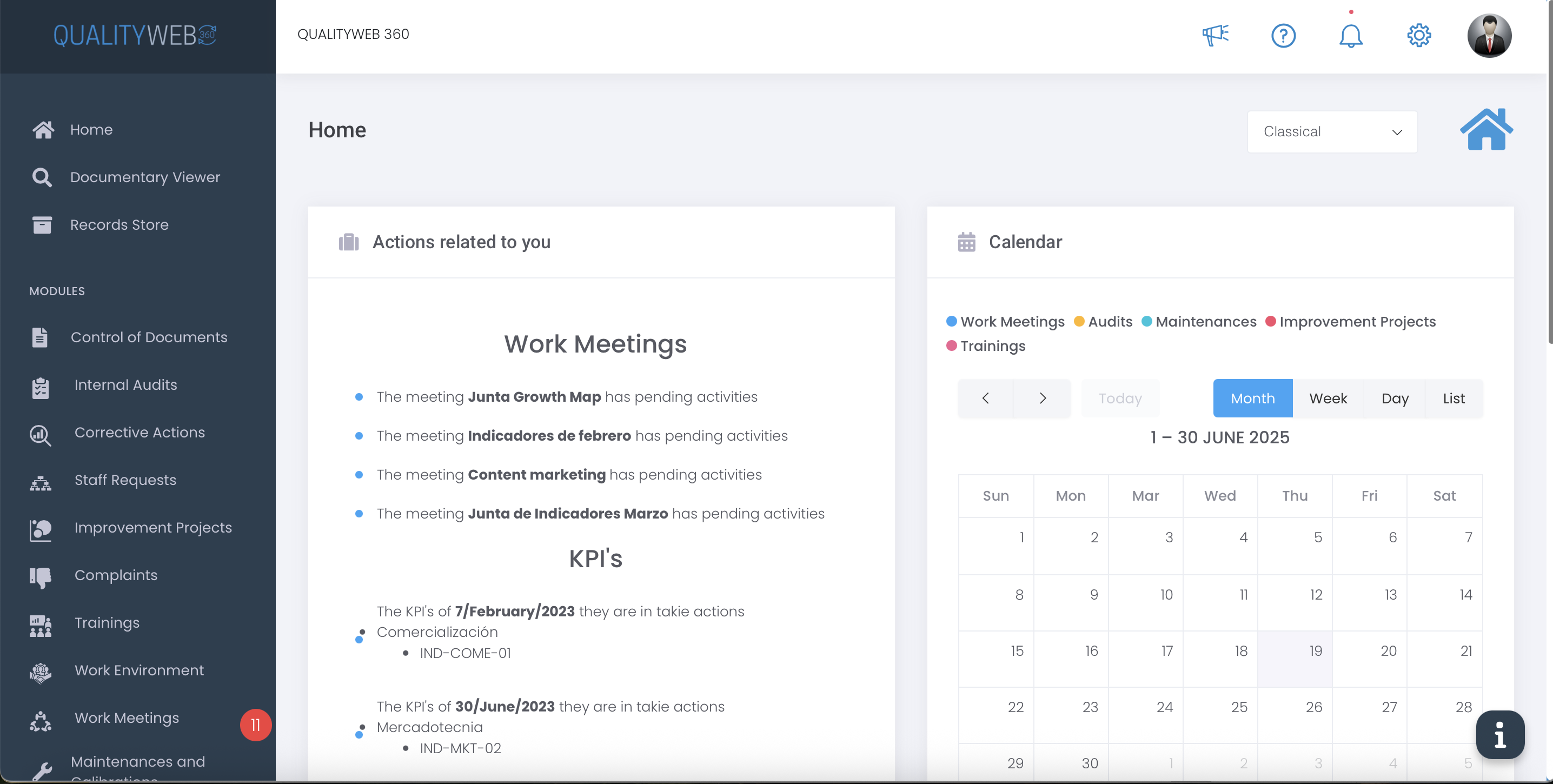Open the Corrective Actions module
This screenshot has height=784, width=1553.
[140, 432]
